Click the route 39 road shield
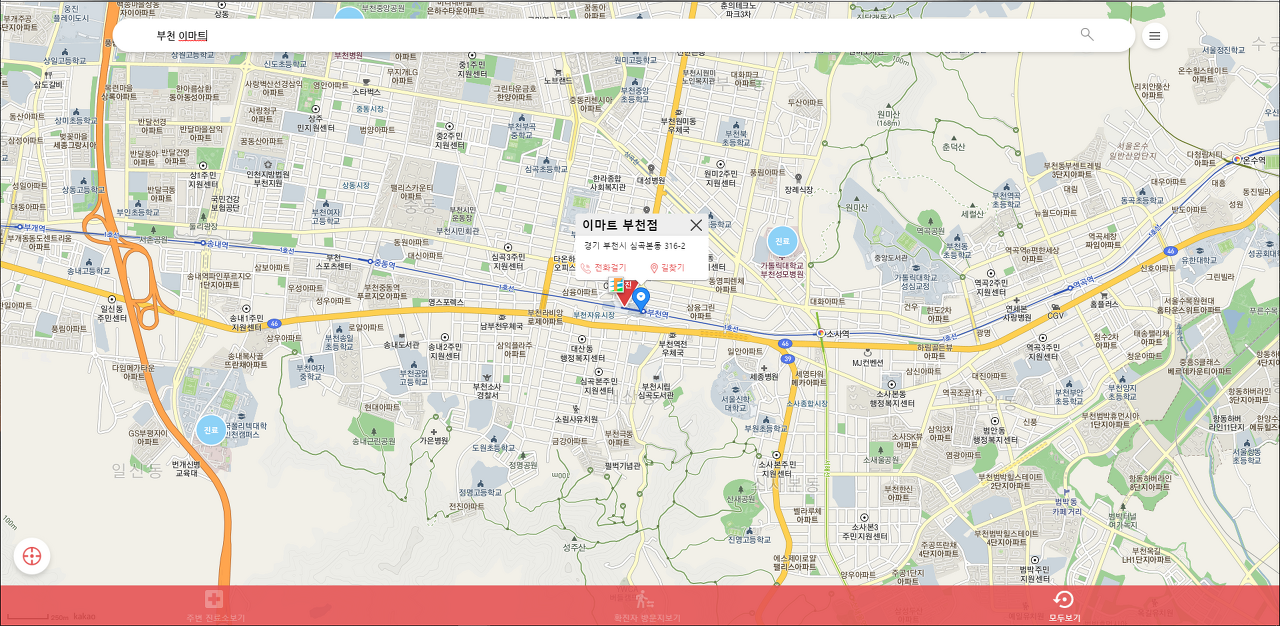Screen dimensions: 1280x626 pos(788,358)
